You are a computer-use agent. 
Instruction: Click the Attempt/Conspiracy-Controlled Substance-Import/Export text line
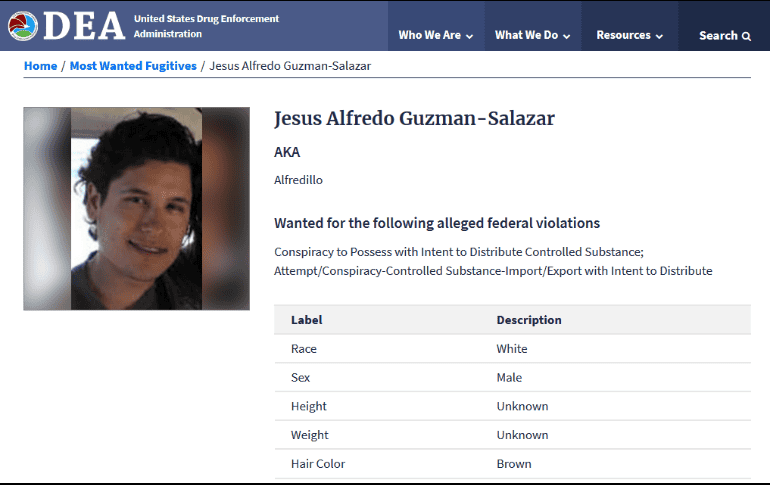(493, 271)
